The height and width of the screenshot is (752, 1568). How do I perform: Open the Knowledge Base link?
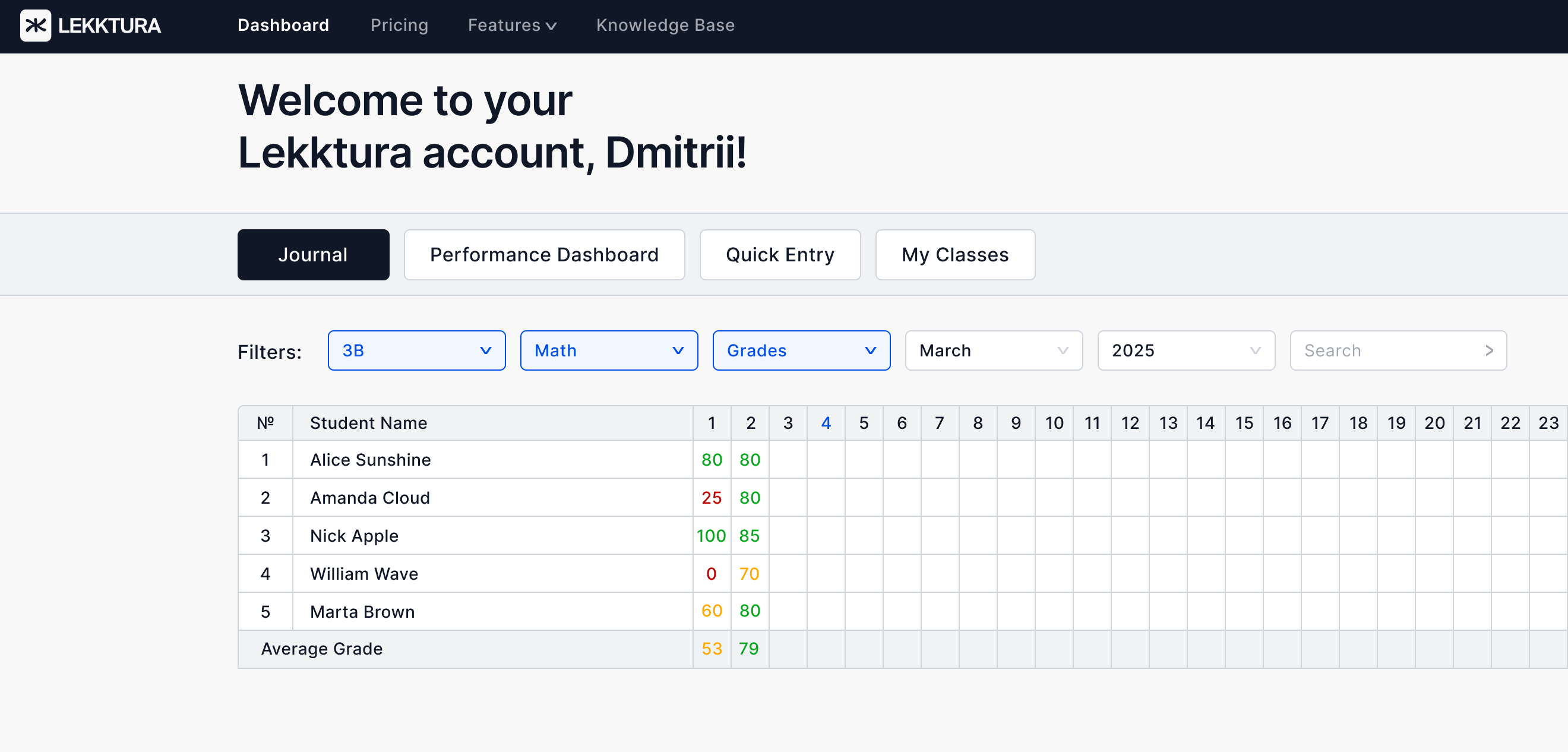pos(665,25)
